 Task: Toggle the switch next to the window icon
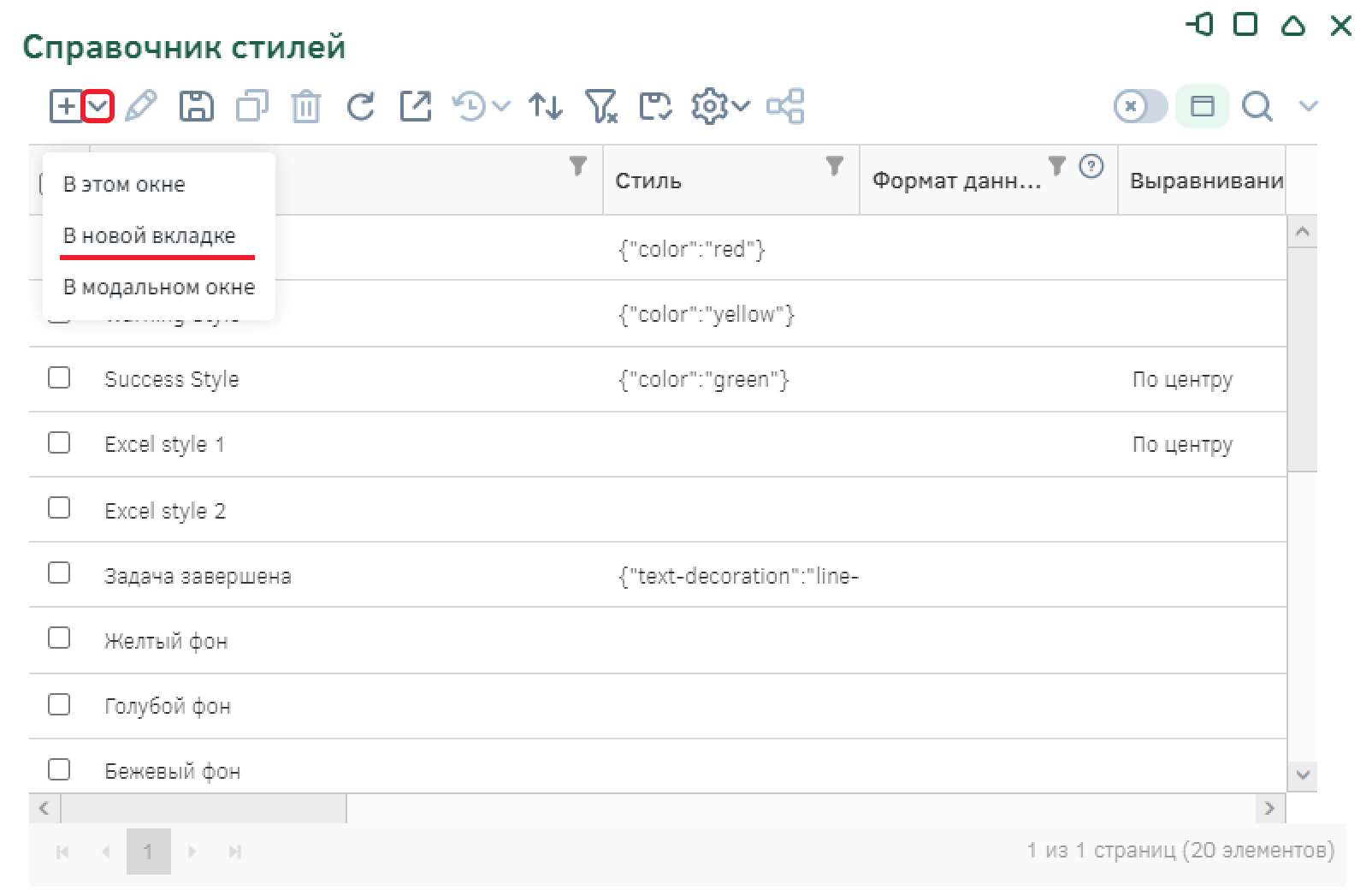1139,107
